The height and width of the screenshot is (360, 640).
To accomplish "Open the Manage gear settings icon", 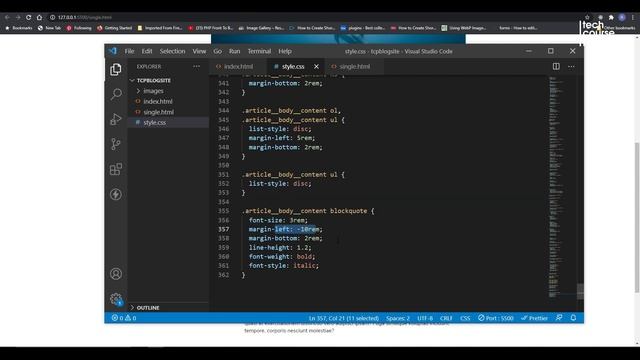I will click(116, 299).
